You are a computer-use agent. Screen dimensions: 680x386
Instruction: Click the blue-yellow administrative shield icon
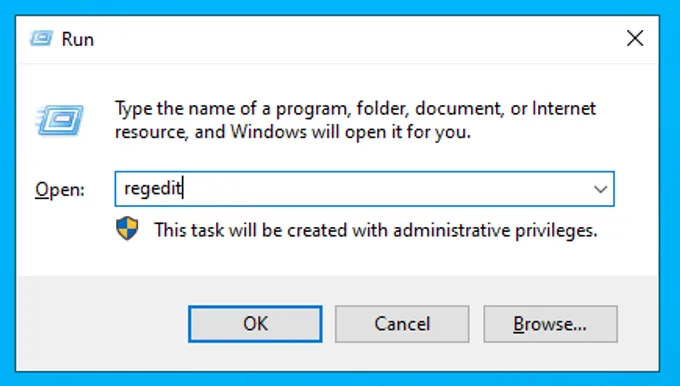point(128,229)
